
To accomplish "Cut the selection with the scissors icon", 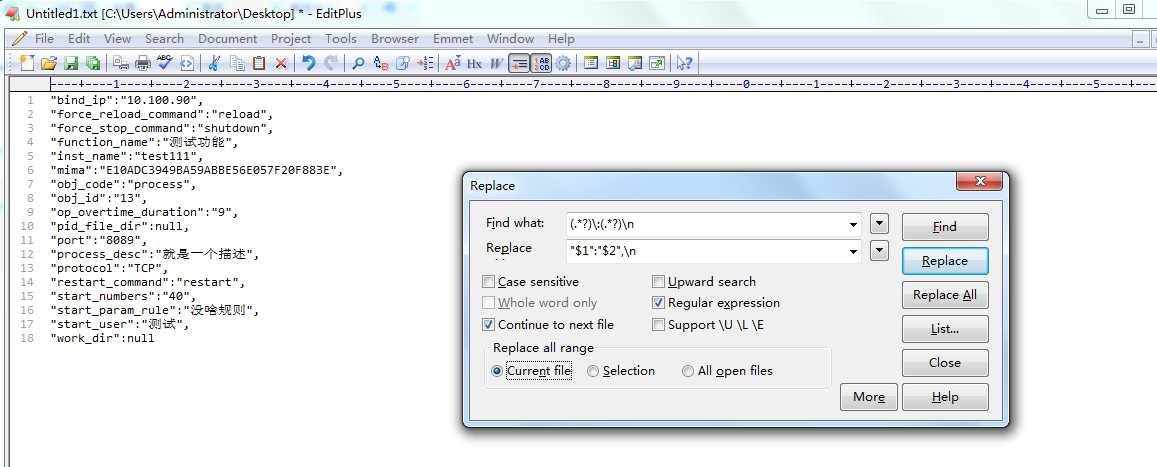I will click(x=214, y=63).
